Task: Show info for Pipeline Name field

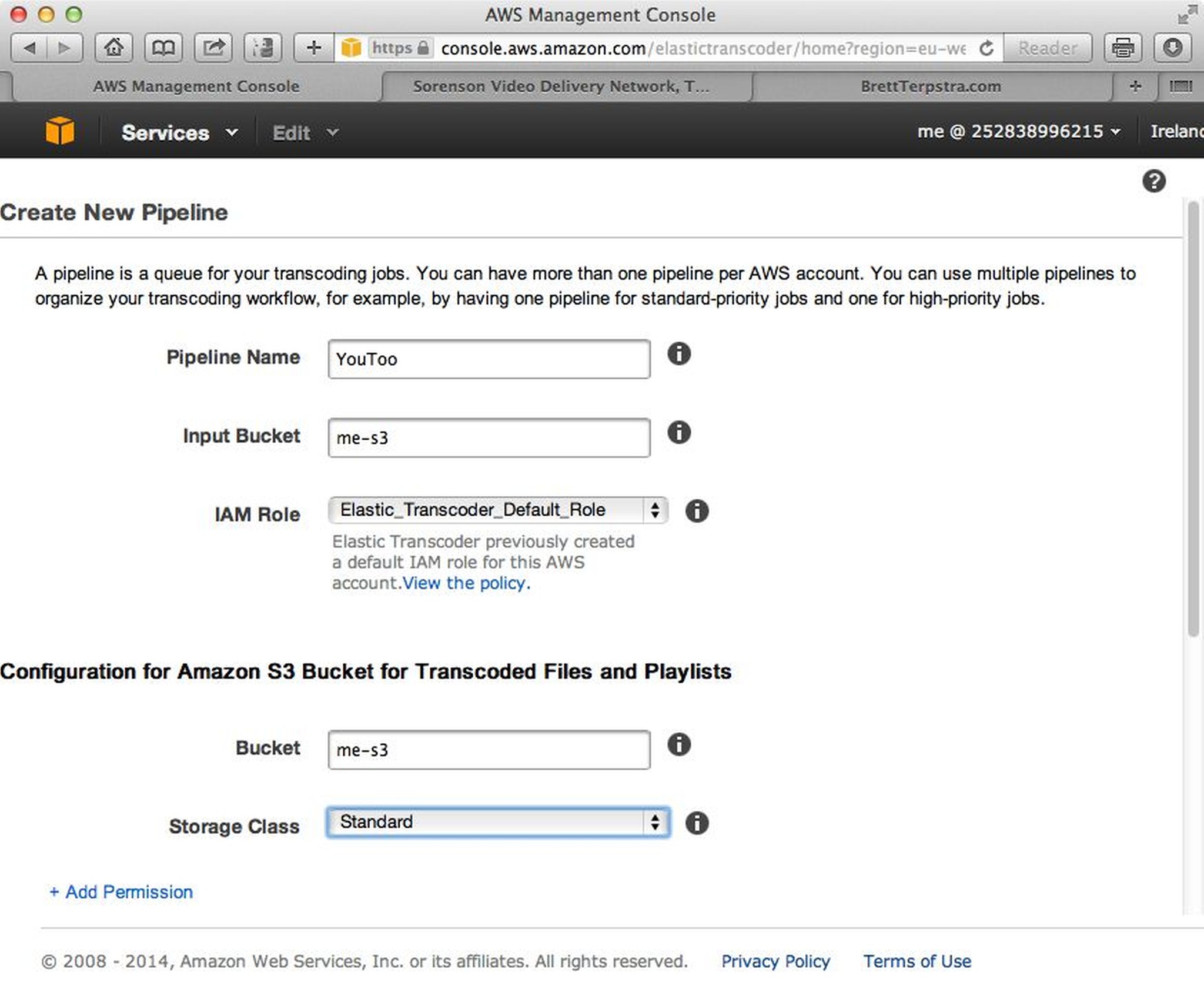Action: tap(679, 355)
